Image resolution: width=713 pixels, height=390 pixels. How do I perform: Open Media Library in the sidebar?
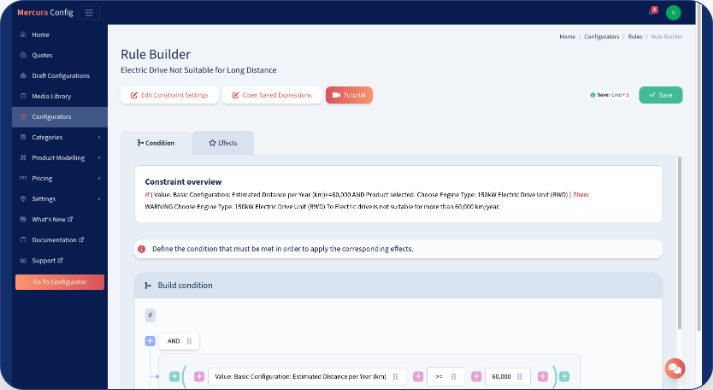(60, 96)
